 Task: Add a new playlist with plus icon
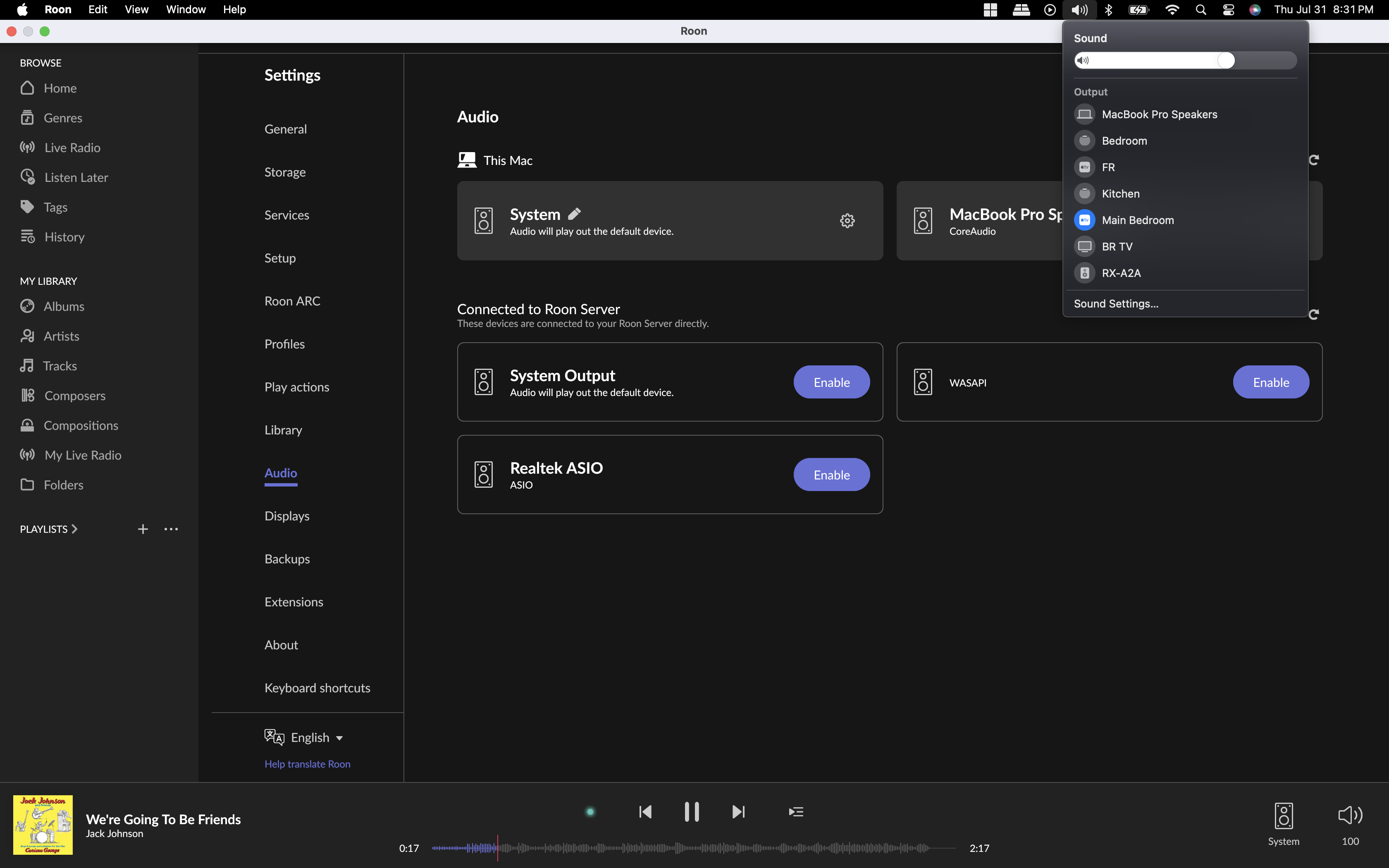tap(143, 529)
